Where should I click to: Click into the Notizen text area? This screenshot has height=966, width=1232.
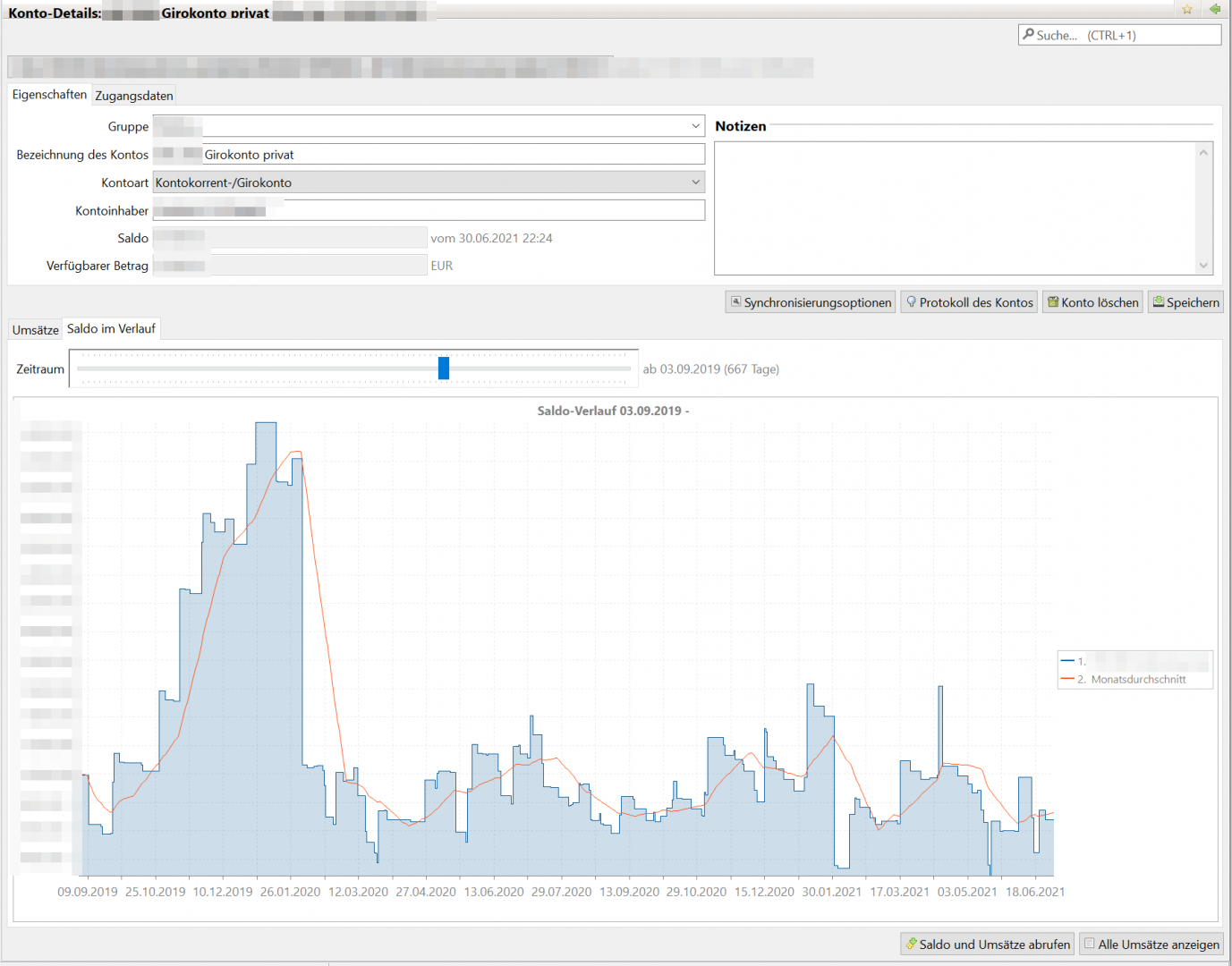coord(955,208)
